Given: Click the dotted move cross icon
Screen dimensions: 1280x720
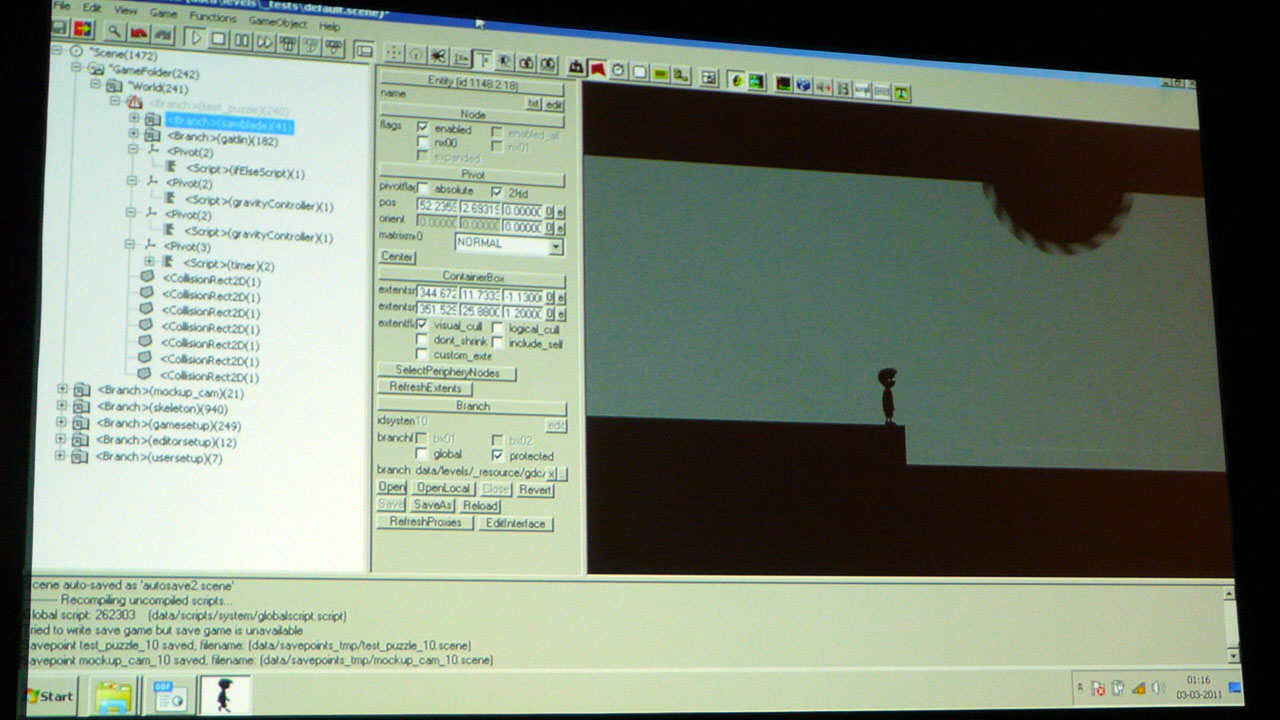Looking at the screenshot, I should (395, 53).
